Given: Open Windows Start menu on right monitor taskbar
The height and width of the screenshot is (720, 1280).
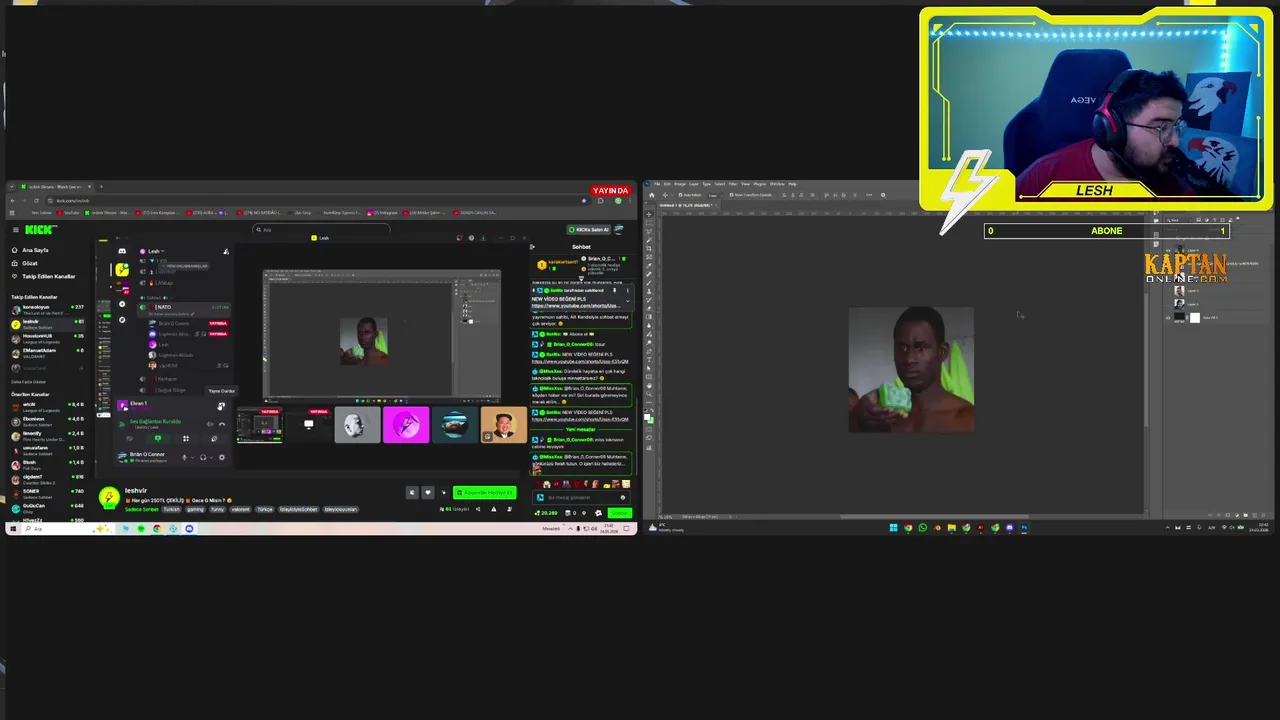Looking at the screenshot, I should pyautogui.click(x=894, y=528).
